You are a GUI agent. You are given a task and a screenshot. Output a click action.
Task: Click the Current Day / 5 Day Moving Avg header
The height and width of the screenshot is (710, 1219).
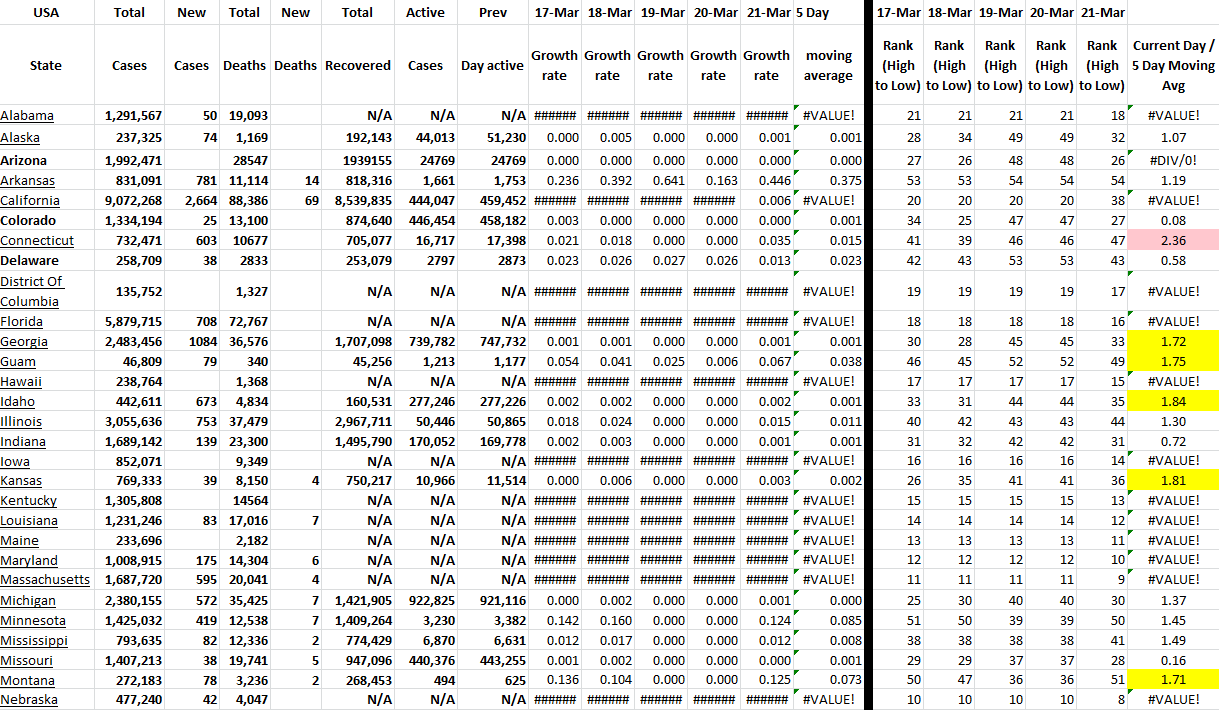(1173, 66)
